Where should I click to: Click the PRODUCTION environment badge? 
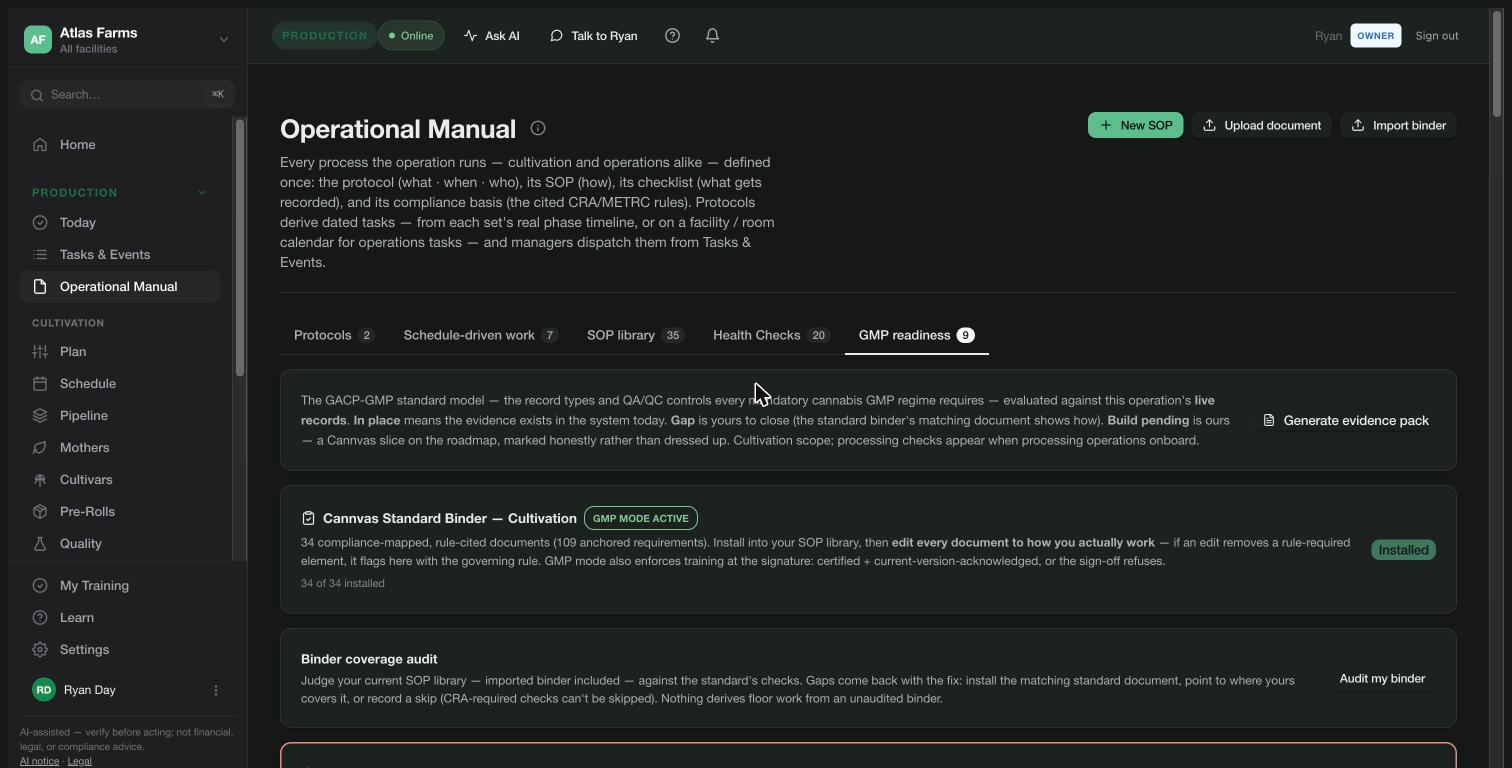coord(325,36)
